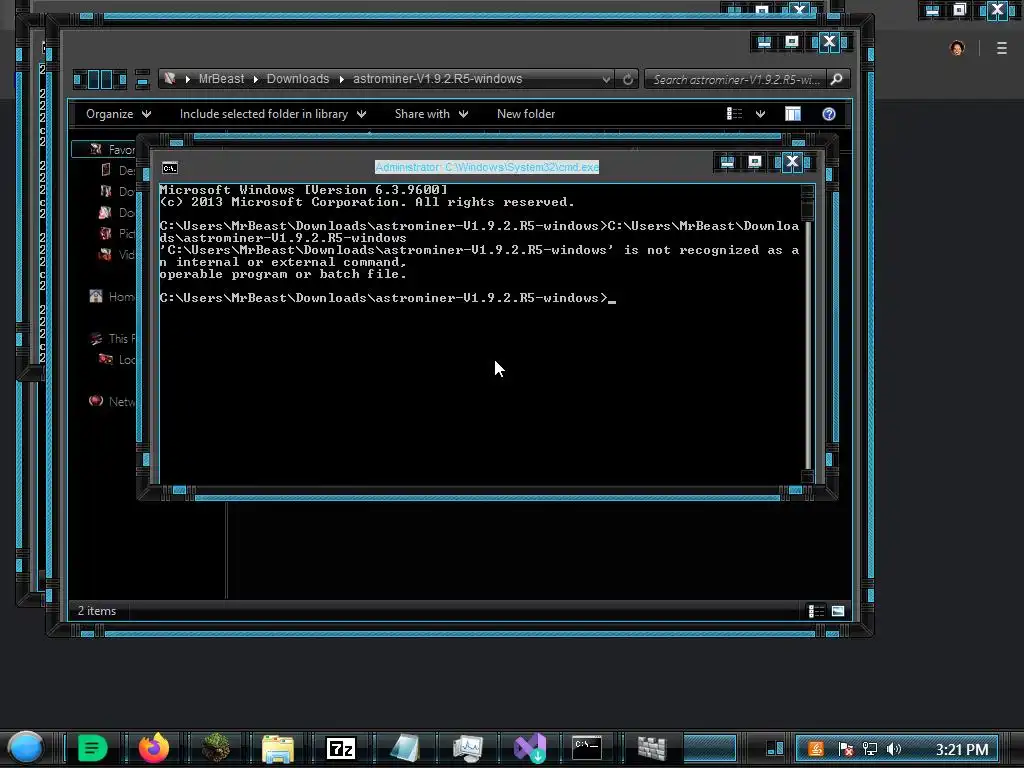Open Visual Studio Installer from taskbar
This screenshot has height=768, width=1024.
[530, 748]
